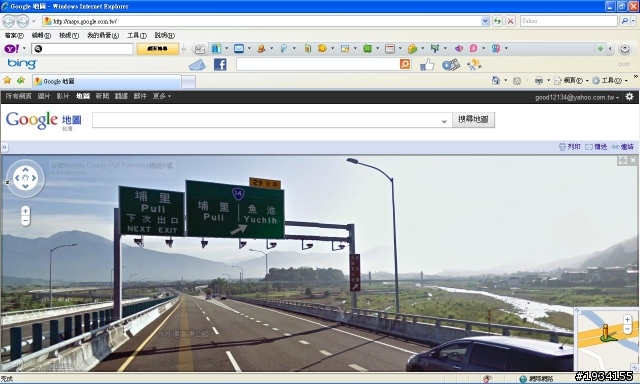The width and height of the screenshot is (640, 384).
Task: Click the yellow Favorites star icon
Action: [7, 80]
